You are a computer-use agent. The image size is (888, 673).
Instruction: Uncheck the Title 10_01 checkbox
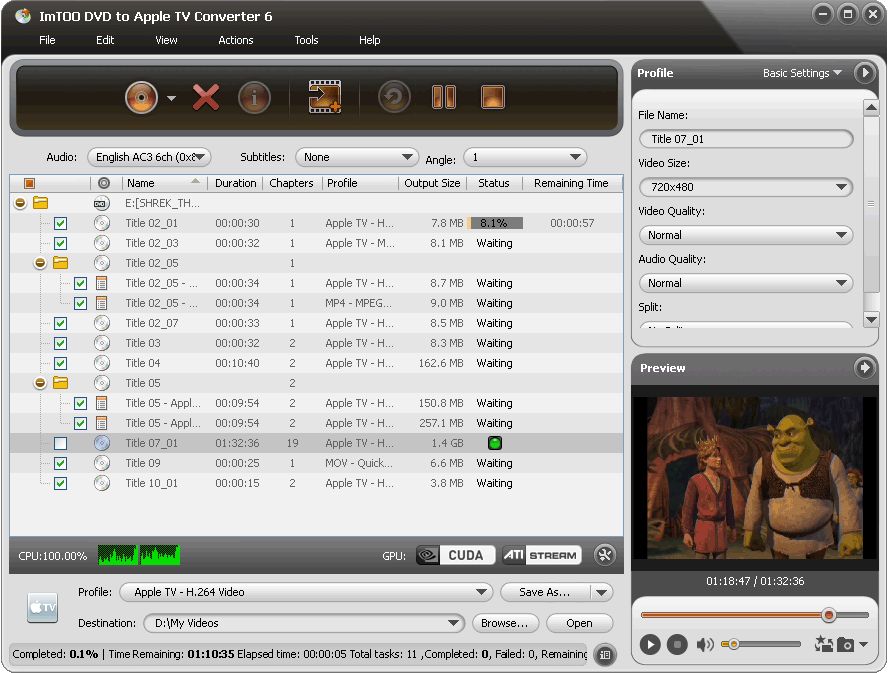(61, 483)
